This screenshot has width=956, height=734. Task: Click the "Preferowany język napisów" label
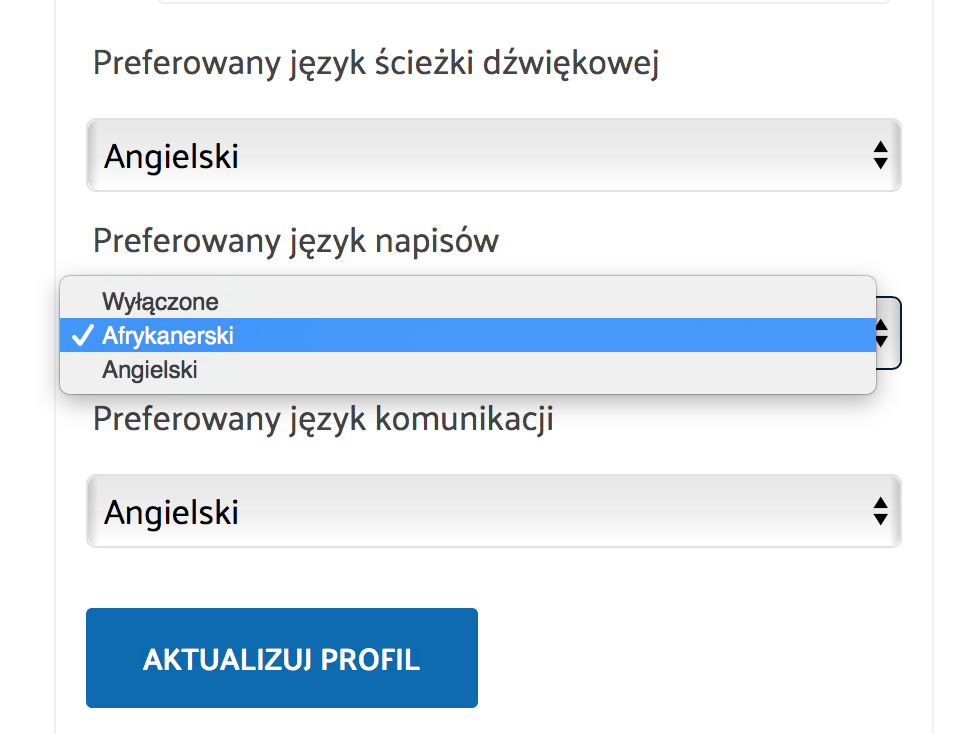click(296, 241)
